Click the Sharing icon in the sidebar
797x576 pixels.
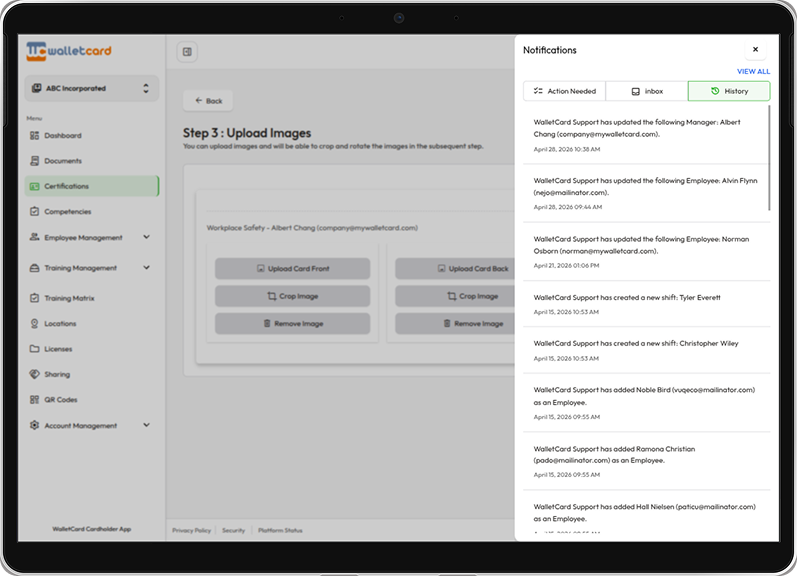coord(34,374)
